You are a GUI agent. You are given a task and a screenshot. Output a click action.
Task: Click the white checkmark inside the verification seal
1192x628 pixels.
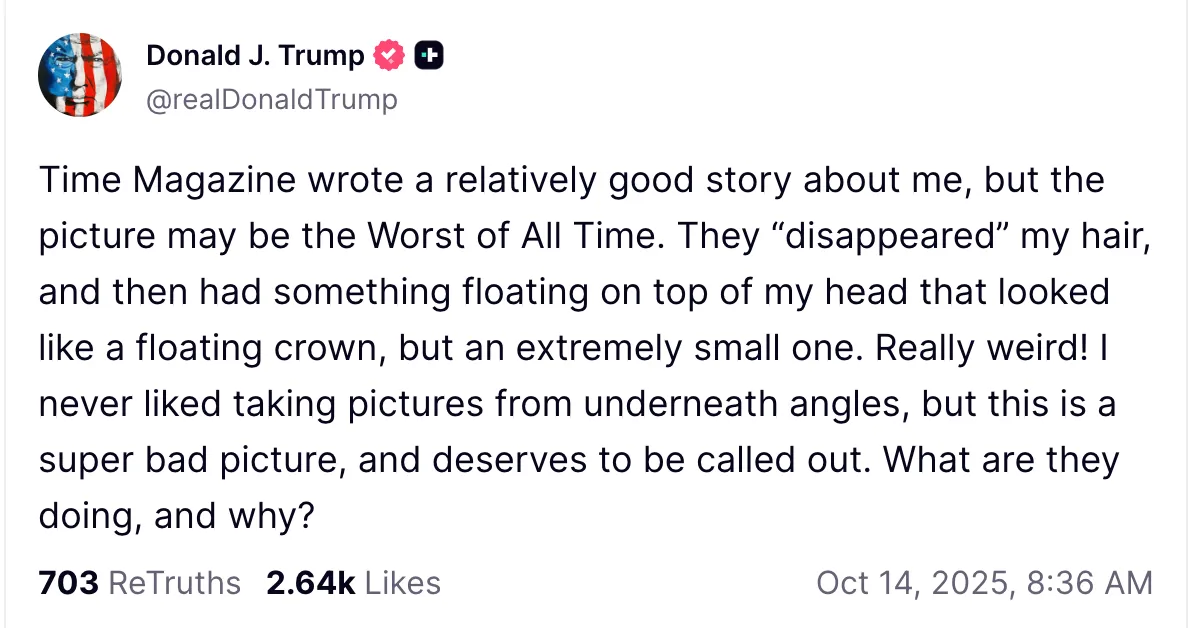click(x=388, y=56)
